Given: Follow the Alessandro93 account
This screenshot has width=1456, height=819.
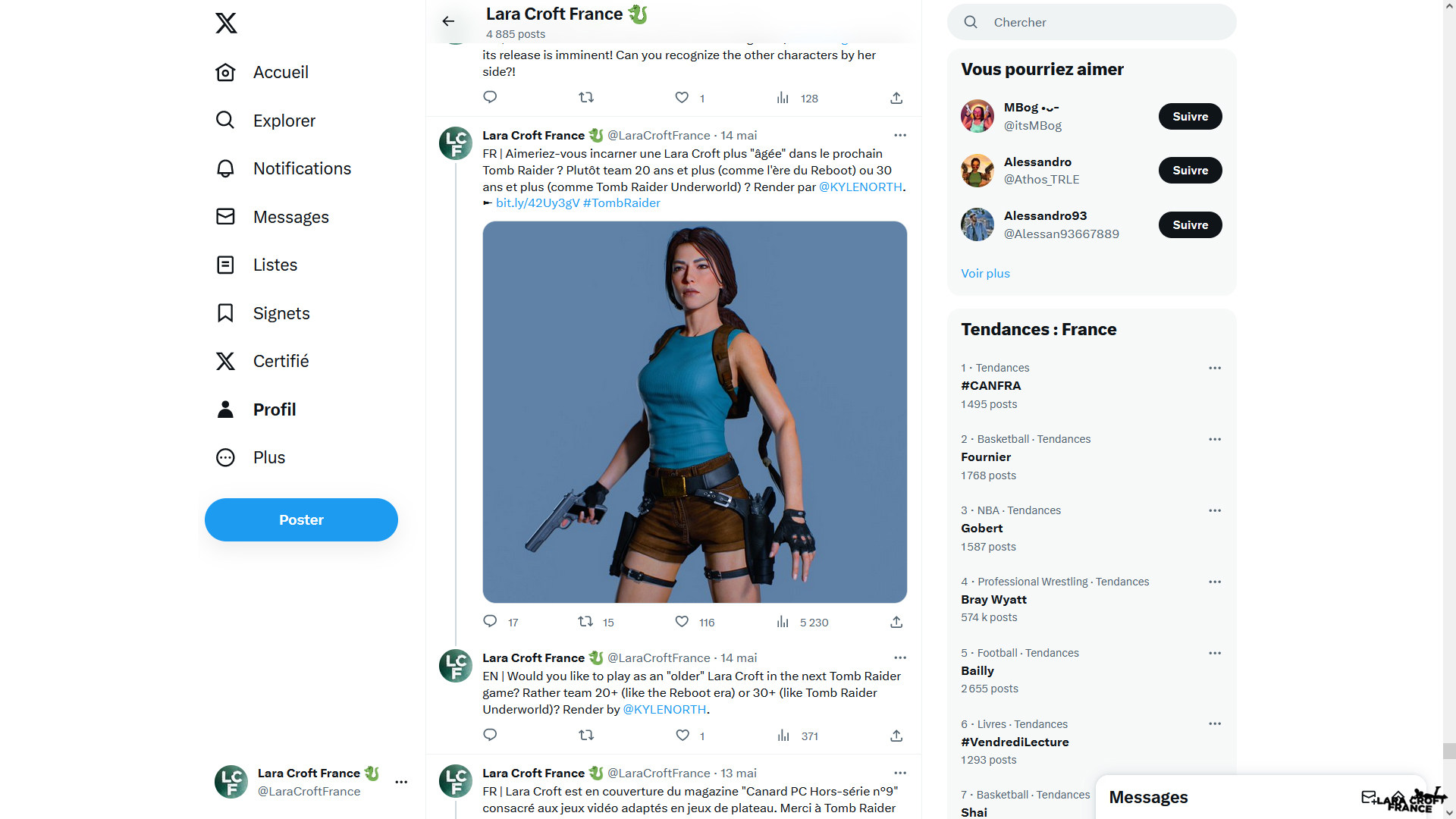Looking at the screenshot, I should (1190, 225).
